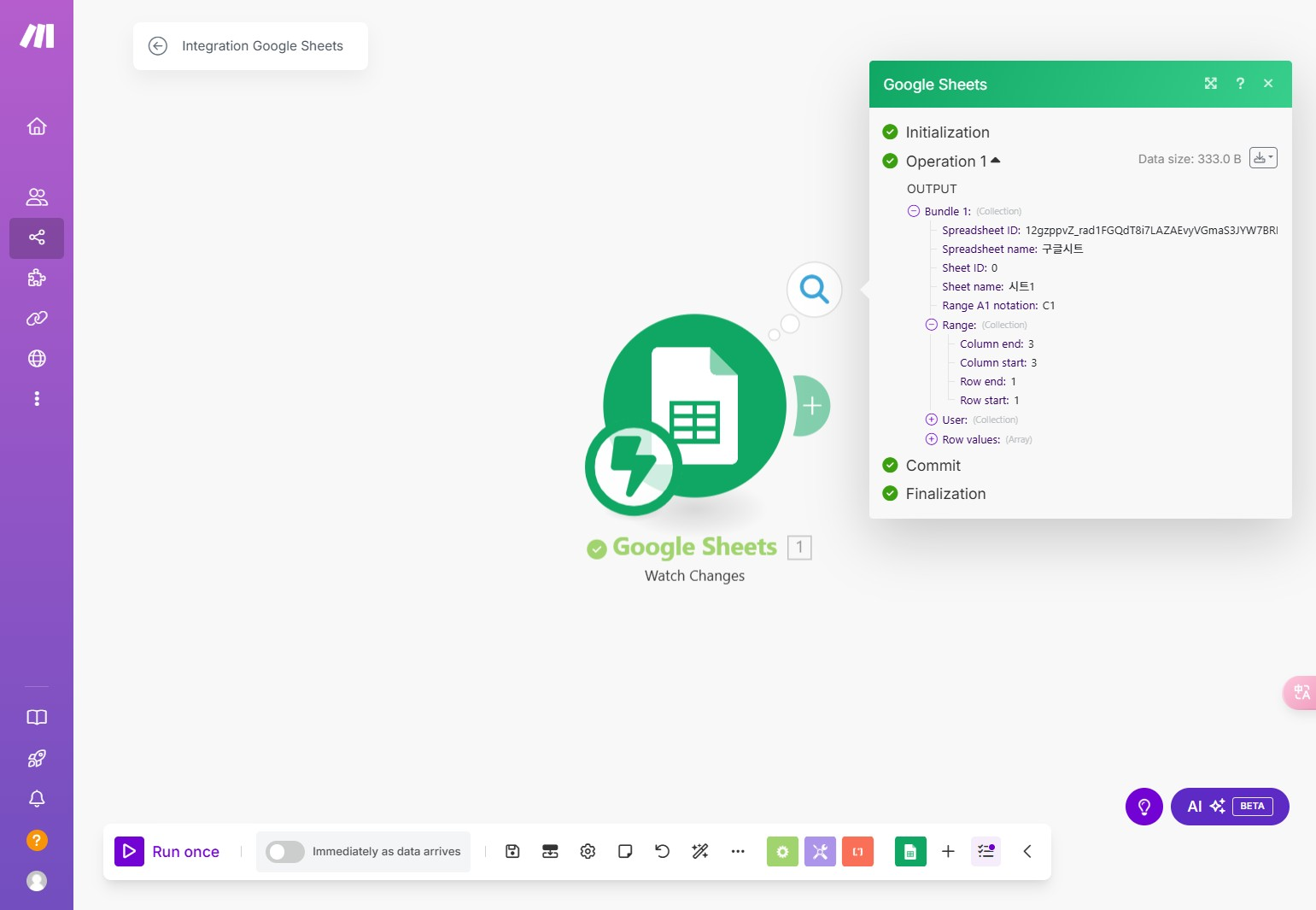Go to Organization home icon in sidebar
This screenshot has width=1316, height=910.
37,126
